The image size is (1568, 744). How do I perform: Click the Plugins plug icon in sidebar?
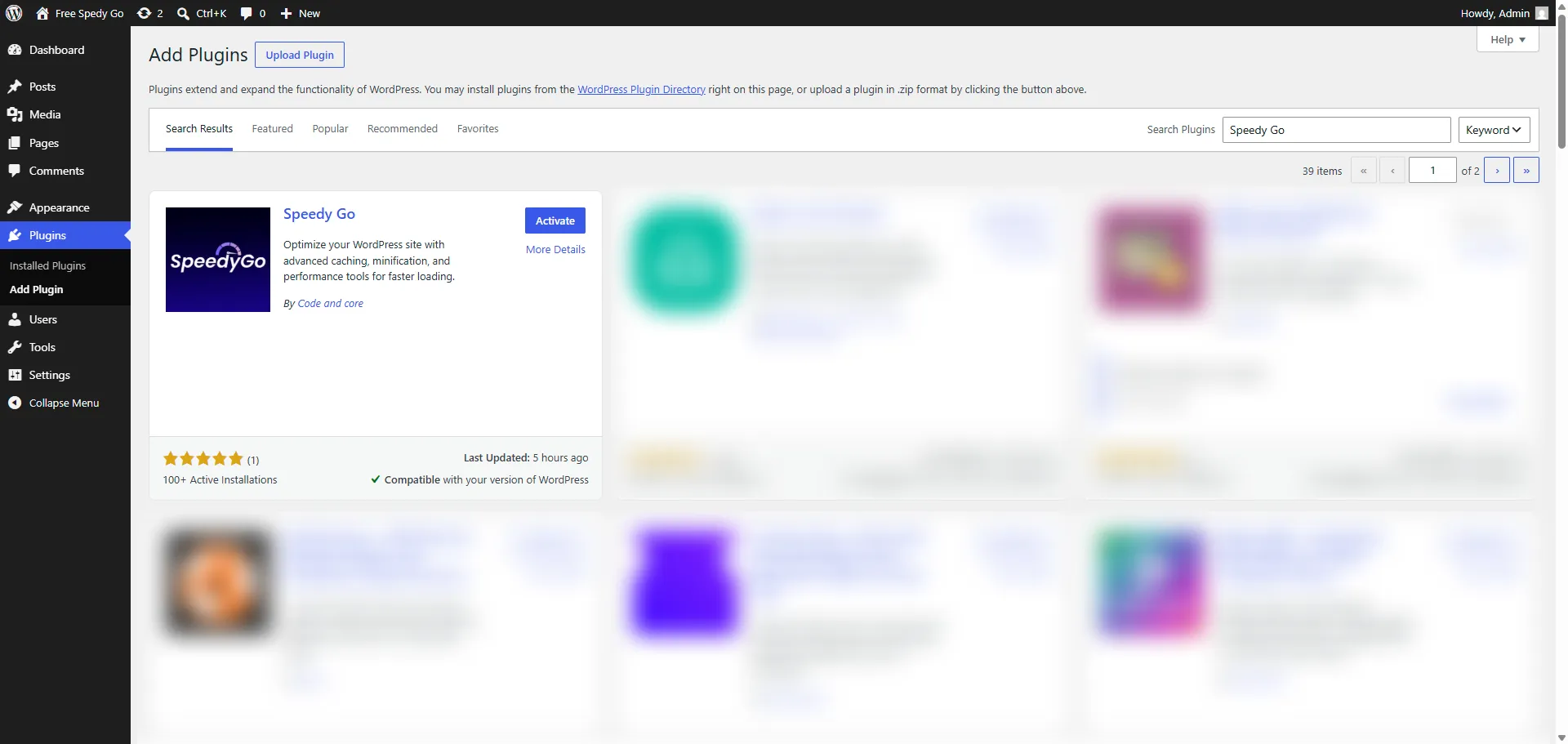(15, 235)
